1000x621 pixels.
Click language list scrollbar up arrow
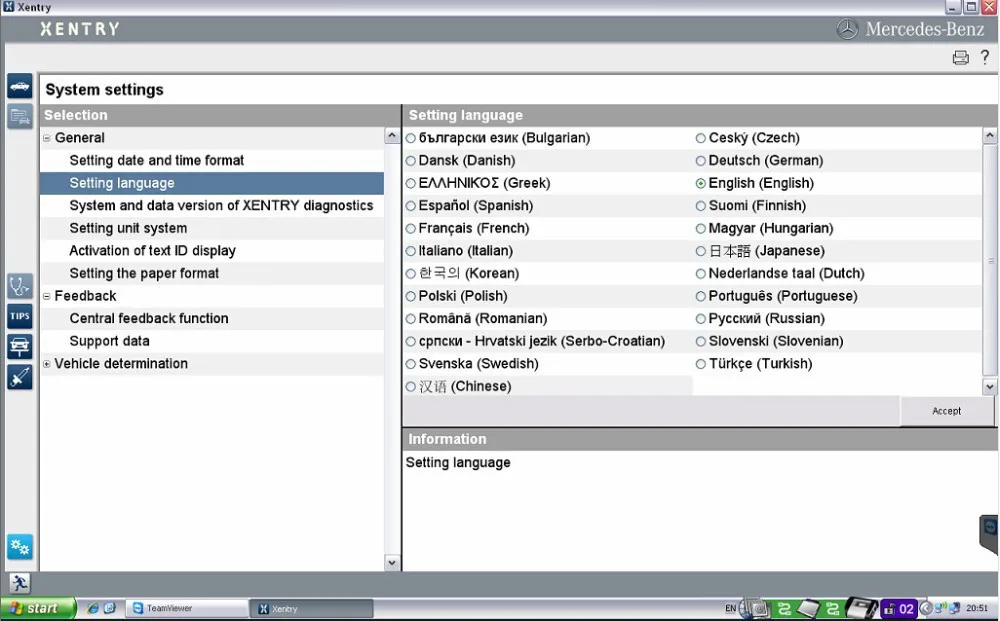(x=989, y=135)
